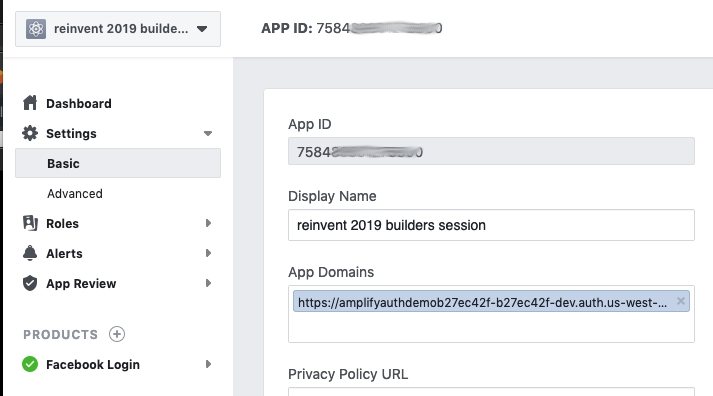Open App Review in the sidebar

click(81, 284)
